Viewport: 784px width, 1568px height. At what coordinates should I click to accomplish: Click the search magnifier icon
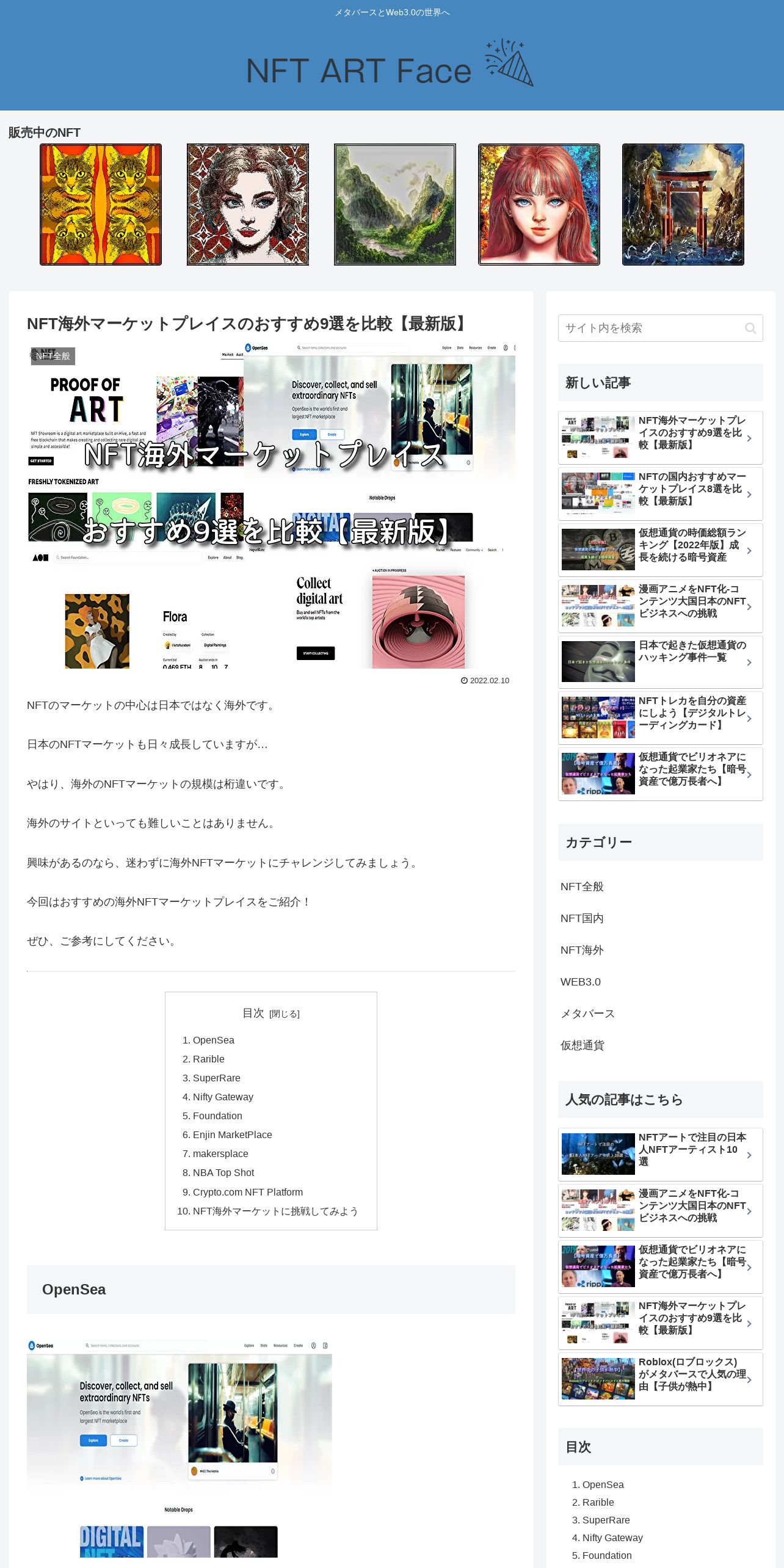750,328
